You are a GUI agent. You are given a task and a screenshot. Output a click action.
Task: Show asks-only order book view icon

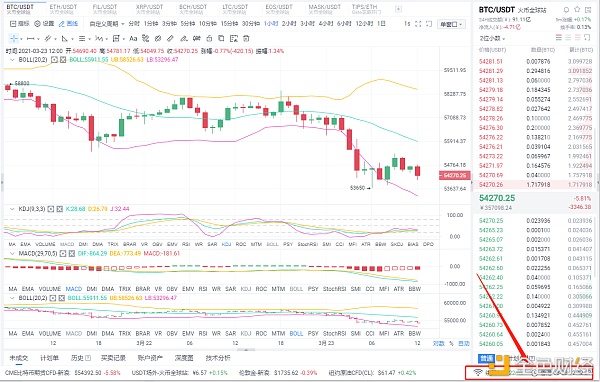pyautogui.click(x=578, y=38)
